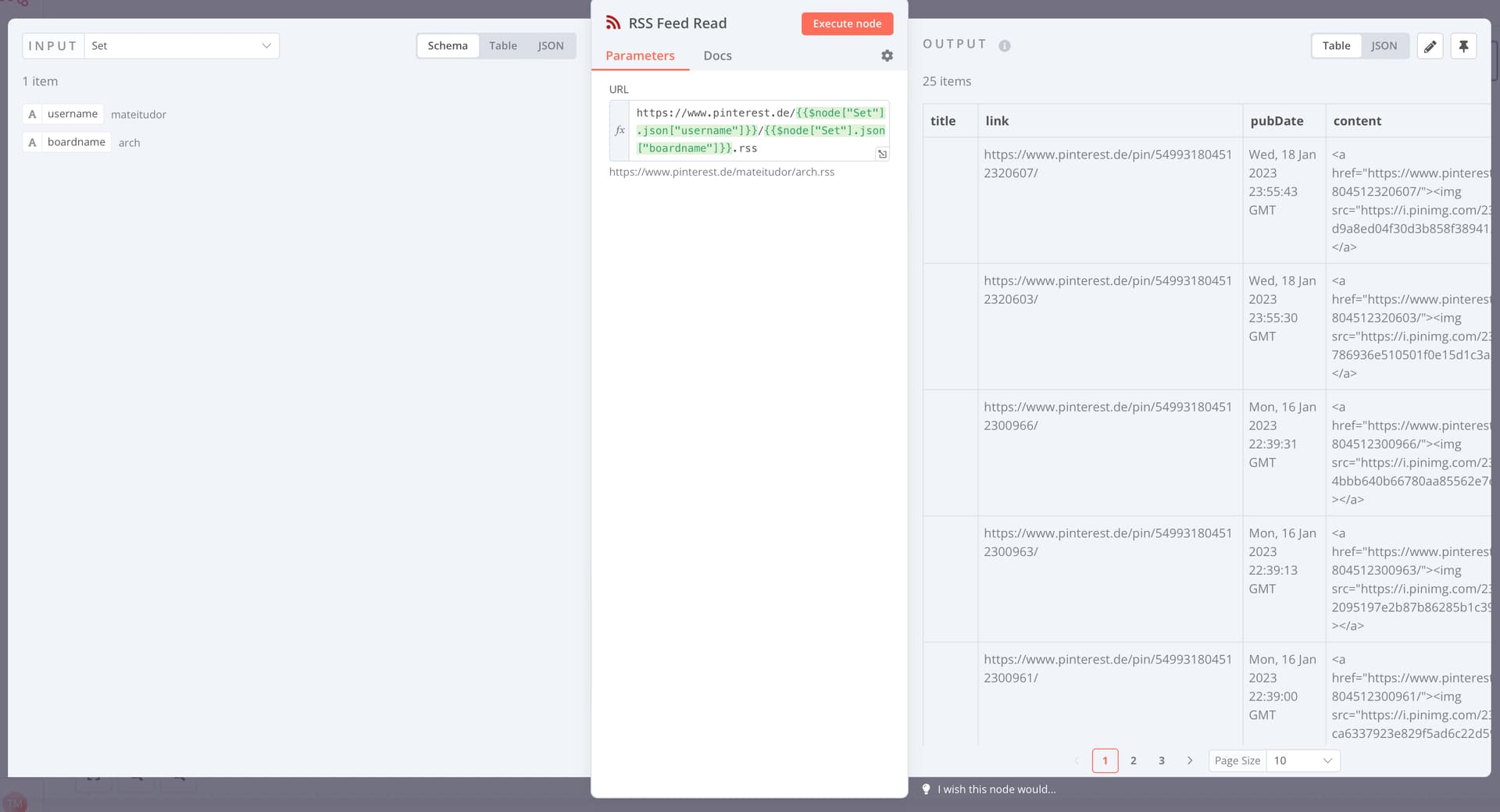Click the link ending in 2300966/

tap(1108, 416)
